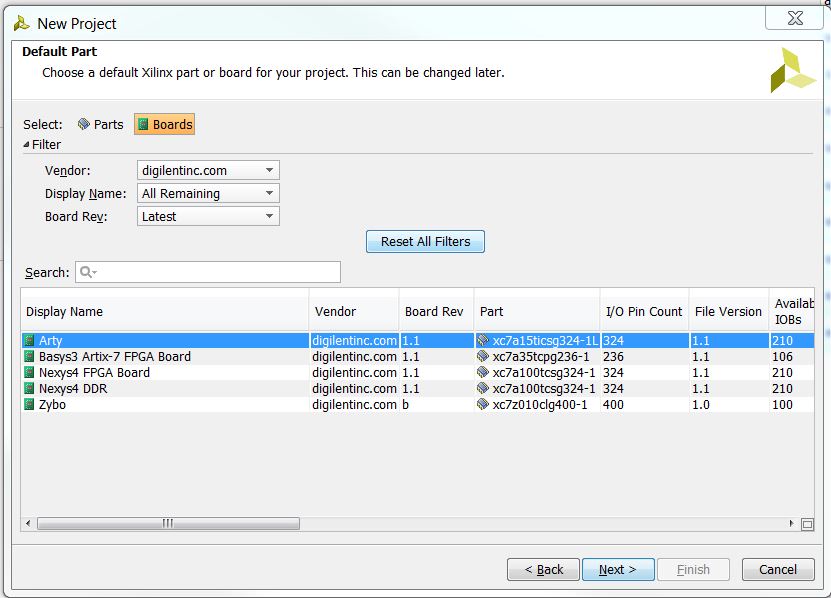Click part chip icon for xc7a35tcpg236-1

click(x=483, y=356)
